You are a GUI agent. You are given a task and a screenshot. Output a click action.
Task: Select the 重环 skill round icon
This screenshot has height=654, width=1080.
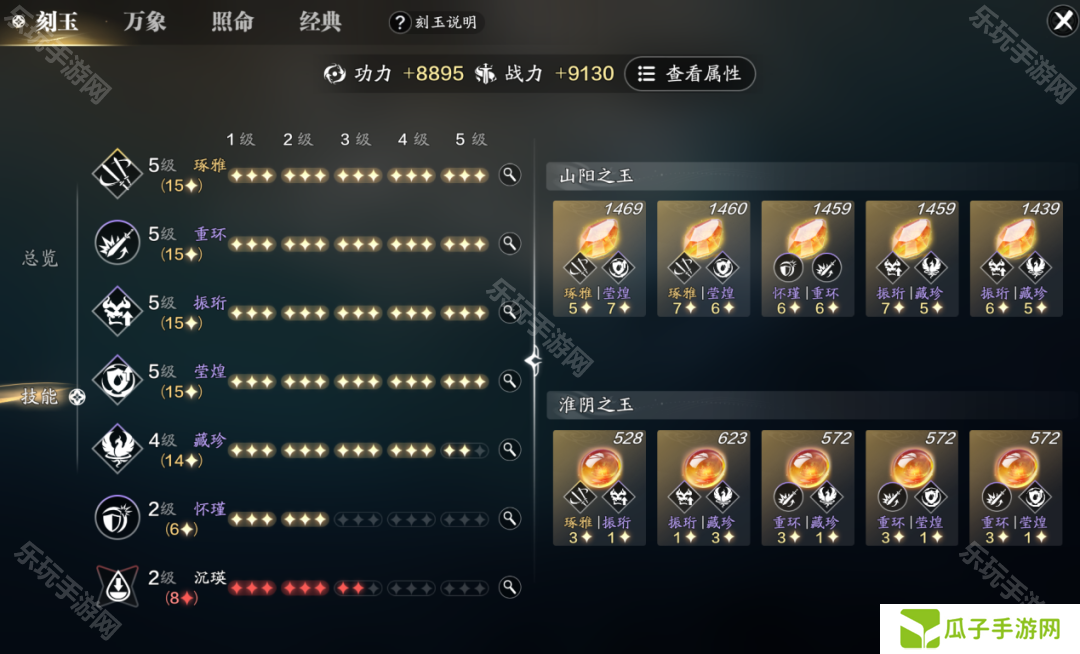117,242
